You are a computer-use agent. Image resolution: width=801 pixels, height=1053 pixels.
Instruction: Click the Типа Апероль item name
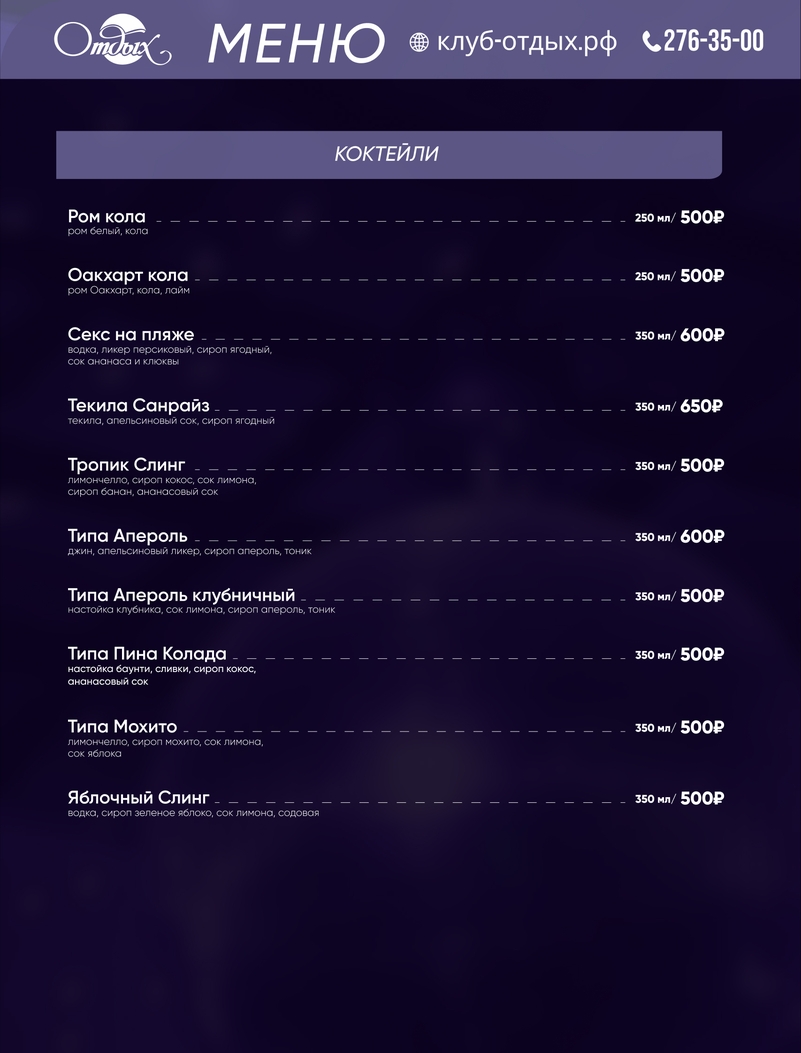click(x=128, y=537)
